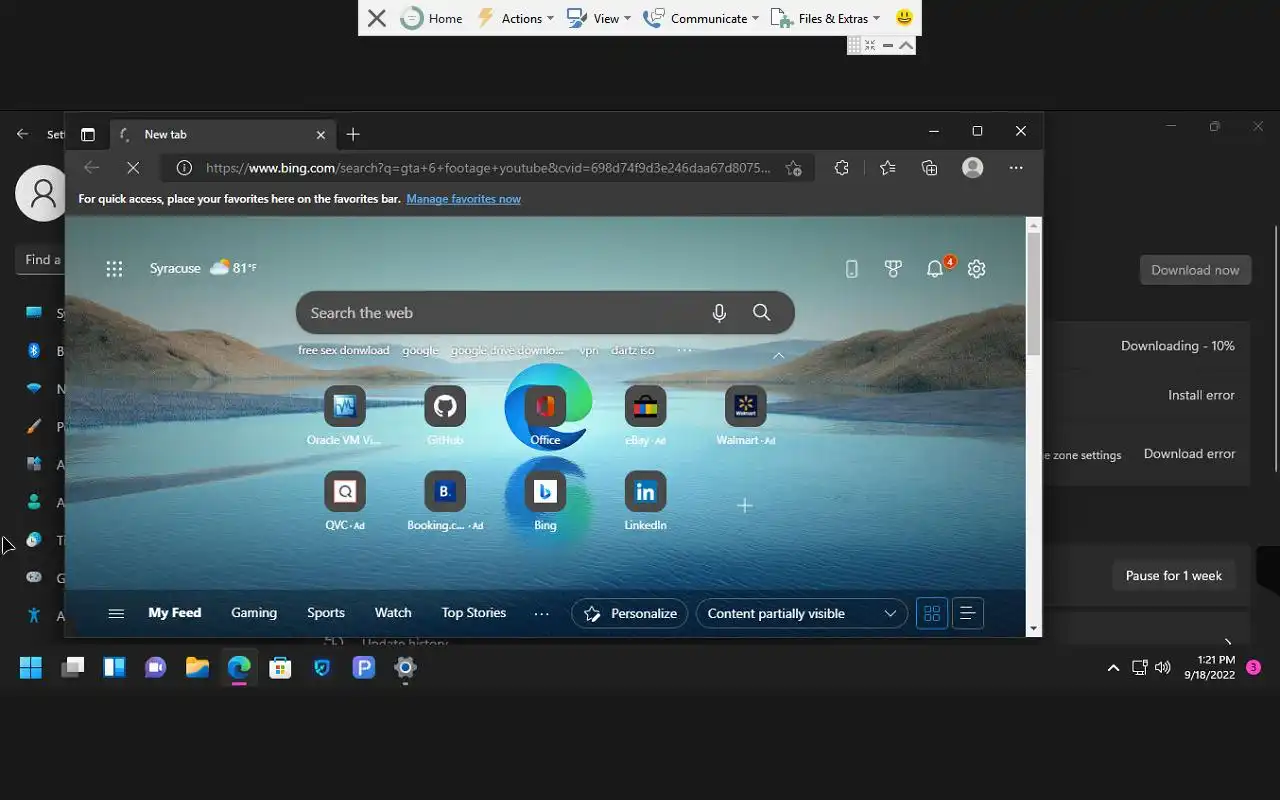This screenshot has height=800, width=1280.
Task: Select the Top Stories tab
Action: (x=474, y=613)
